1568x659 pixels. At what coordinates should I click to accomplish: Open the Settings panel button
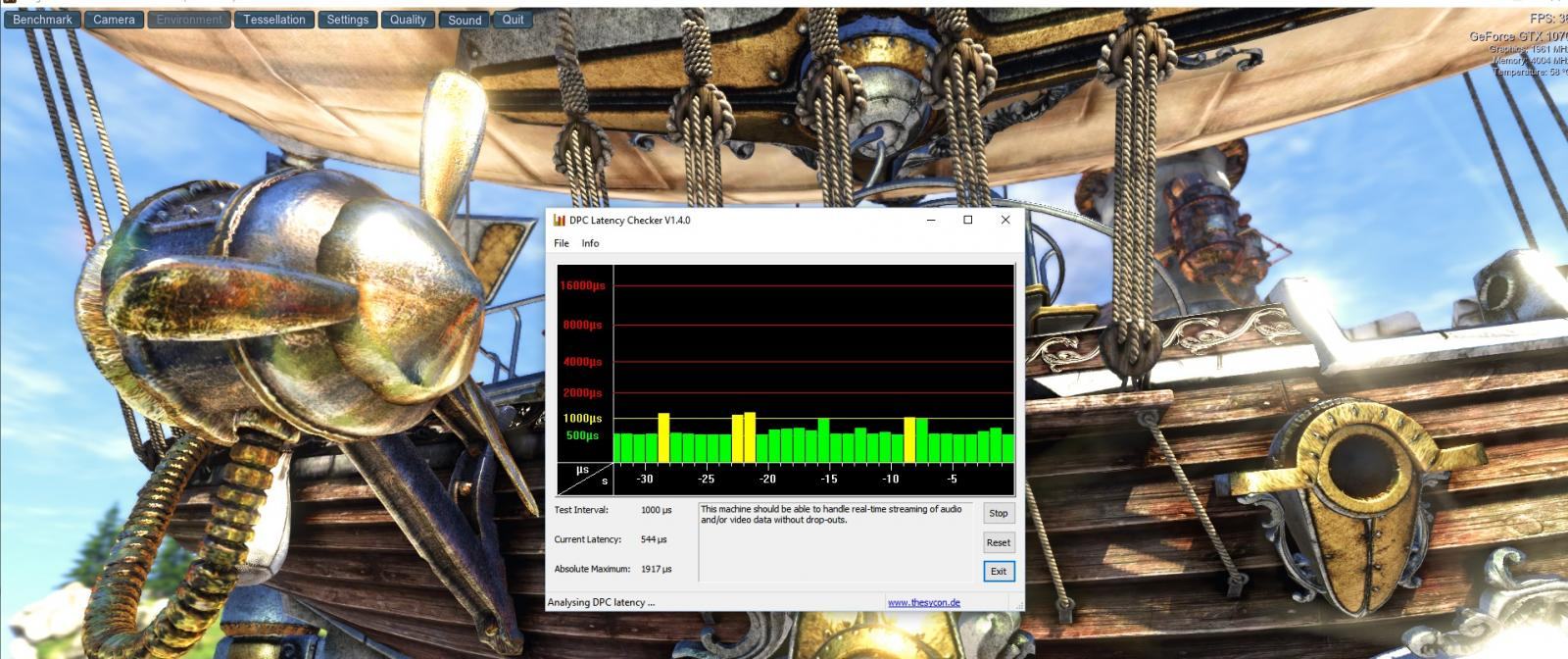[x=348, y=20]
